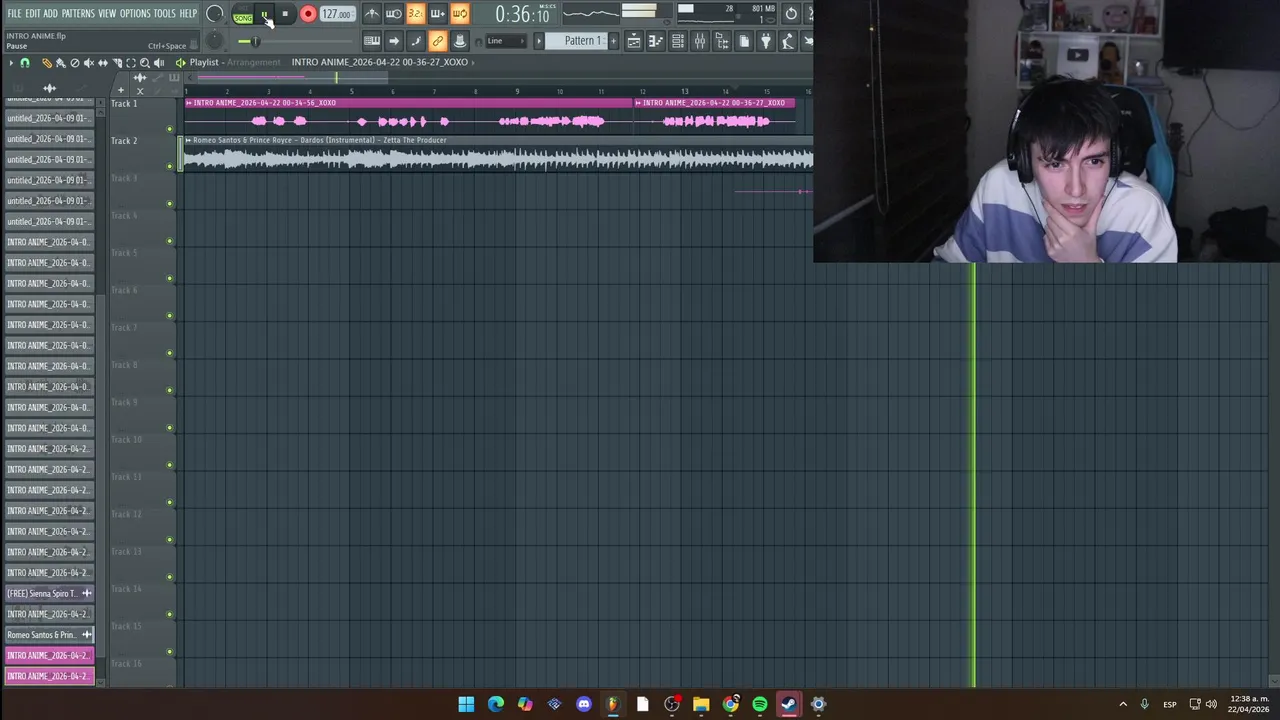This screenshot has width=1280, height=720.
Task: Open the VIEW menu
Action: pyautogui.click(x=107, y=13)
